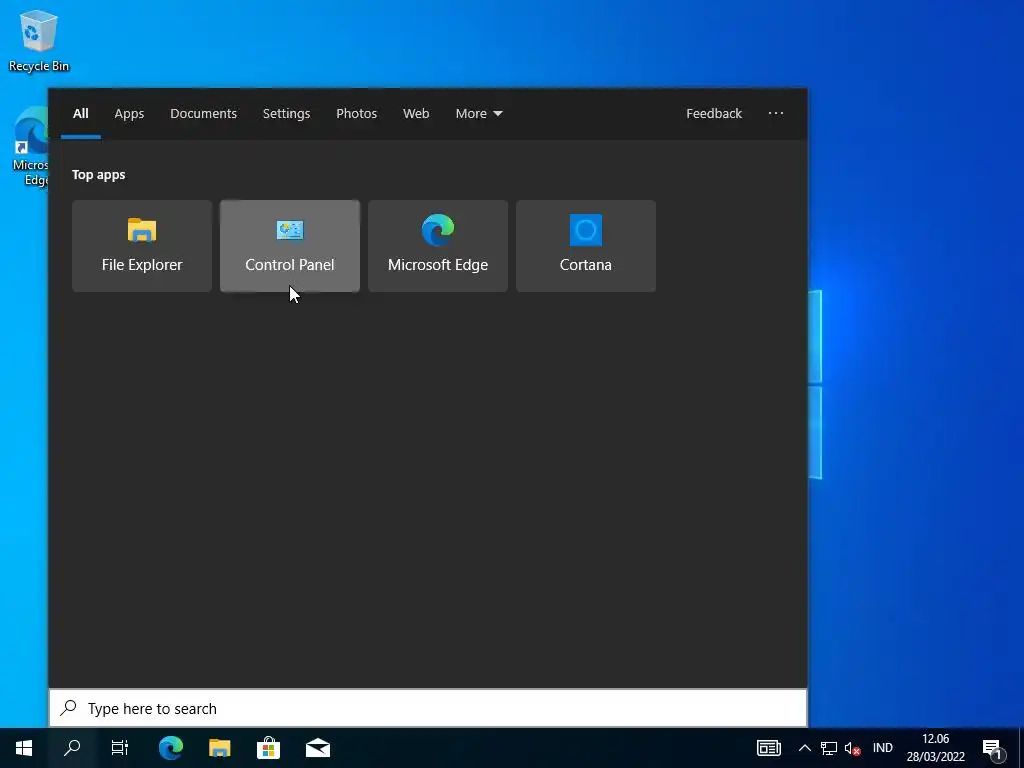The image size is (1024, 768).
Task: Open File Explorer from Top apps
Action: click(x=142, y=246)
